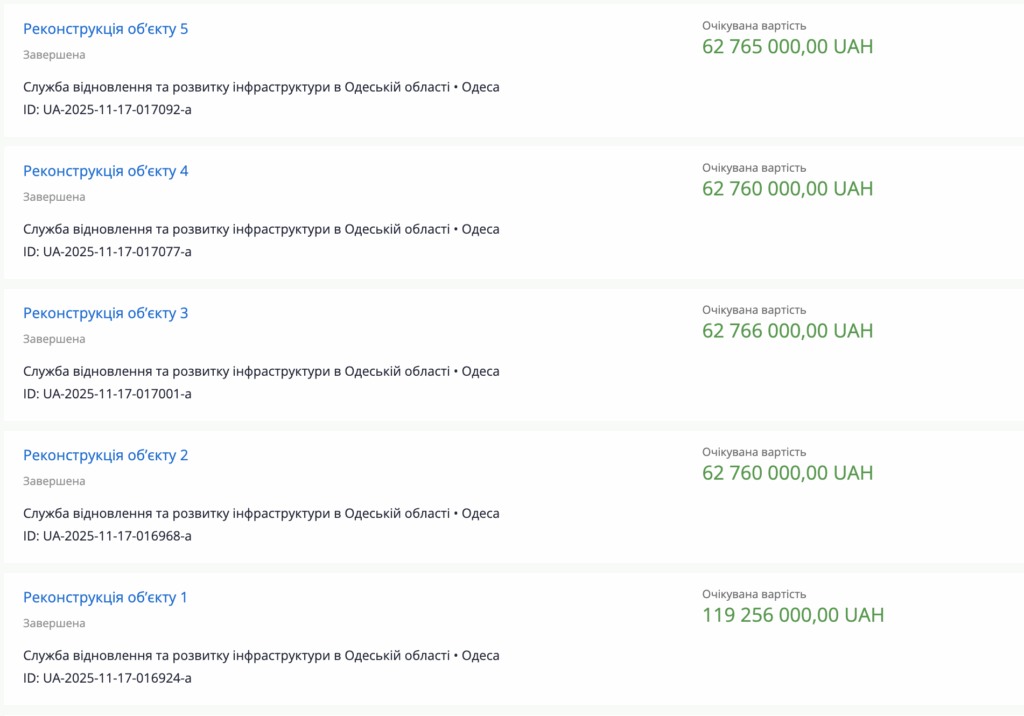Click expected value amount of object 2

(x=787, y=473)
